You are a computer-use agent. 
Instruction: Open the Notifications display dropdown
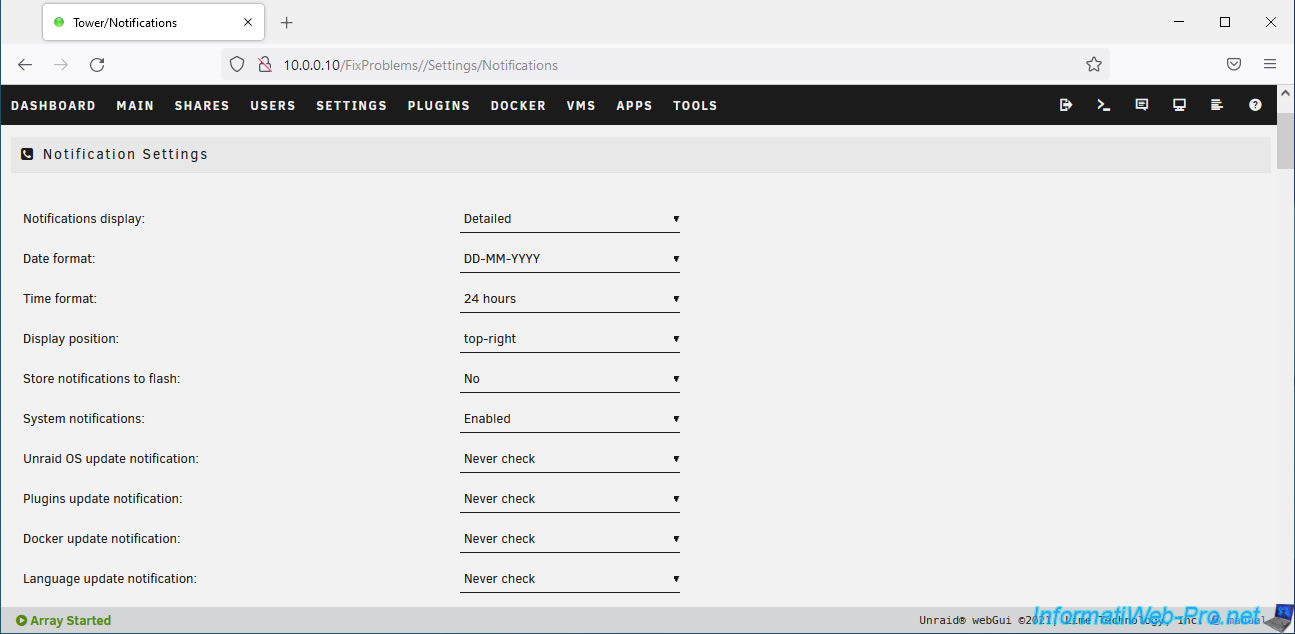tap(570, 219)
